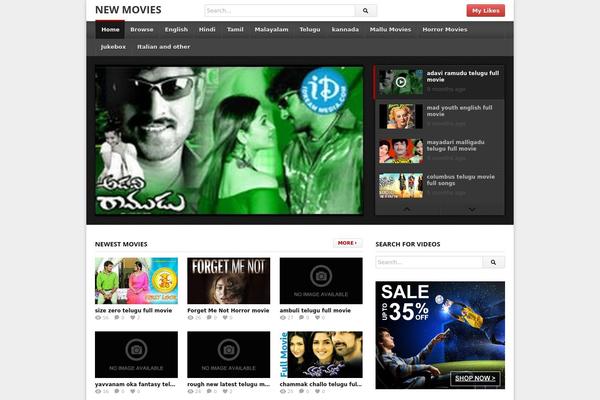
Task: Click the eye icon under yavvanam oka fantasy
Action: 98,392
